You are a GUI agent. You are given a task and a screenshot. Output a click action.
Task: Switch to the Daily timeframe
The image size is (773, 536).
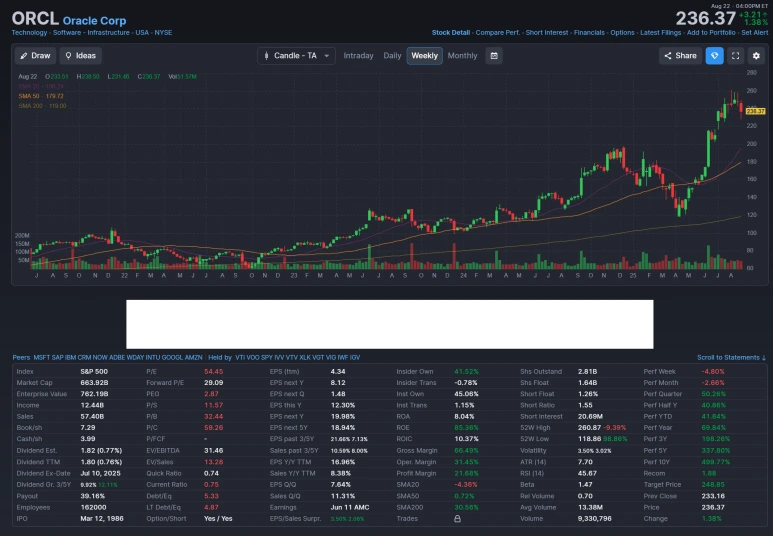tap(392, 56)
